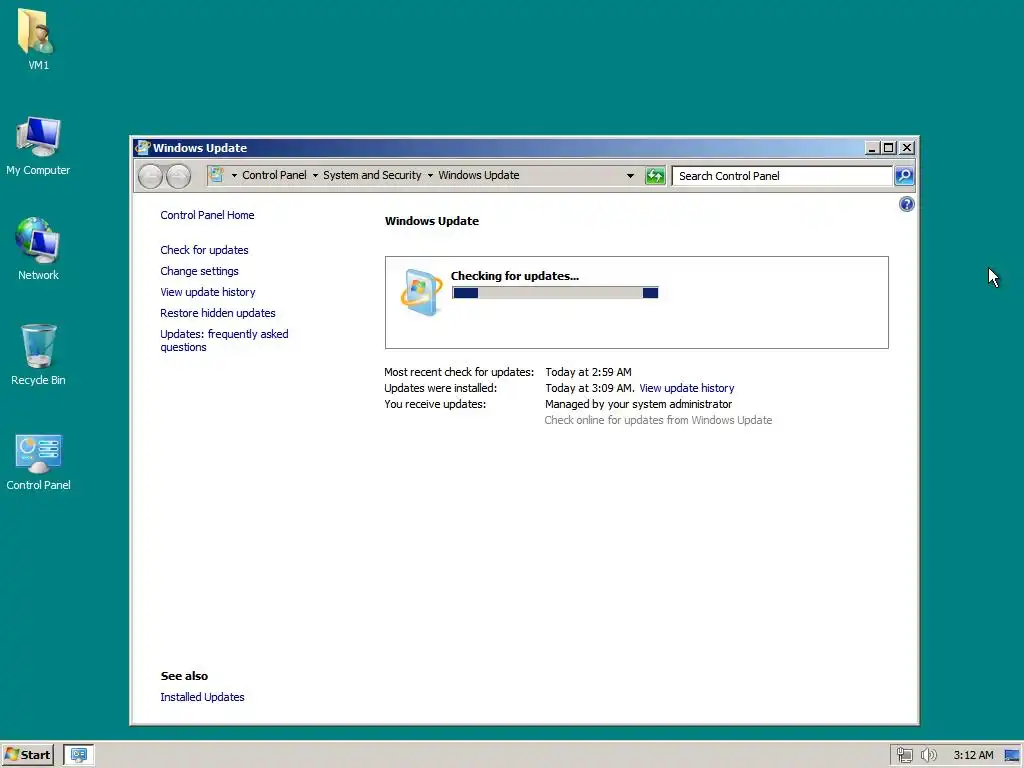This screenshot has height=768, width=1024.
Task: Open Updates: frequently asked questions link
Action: point(224,340)
